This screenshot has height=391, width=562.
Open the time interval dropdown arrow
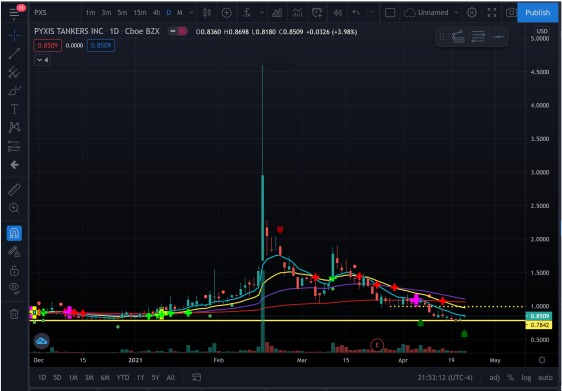tap(191, 13)
